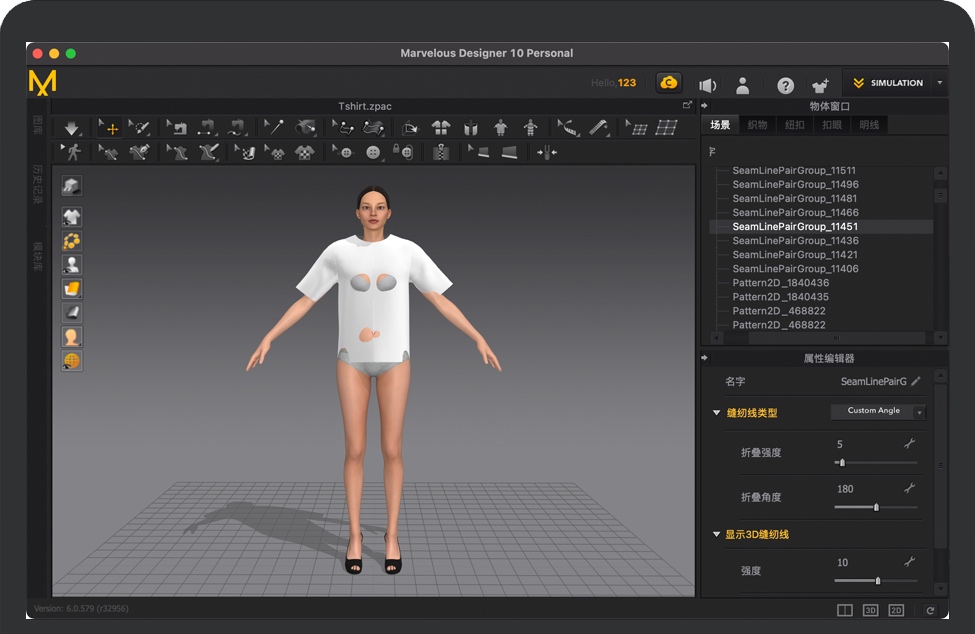The height and width of the screenshot is (634, 975).
Task: Click the user account profile icon
Action: coord(743,85)
